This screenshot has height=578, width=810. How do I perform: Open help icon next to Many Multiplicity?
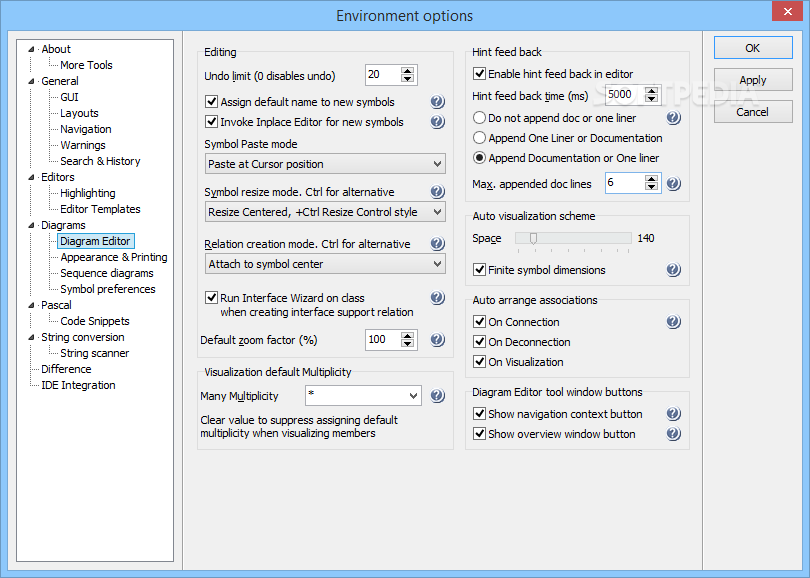click(438, 396)
